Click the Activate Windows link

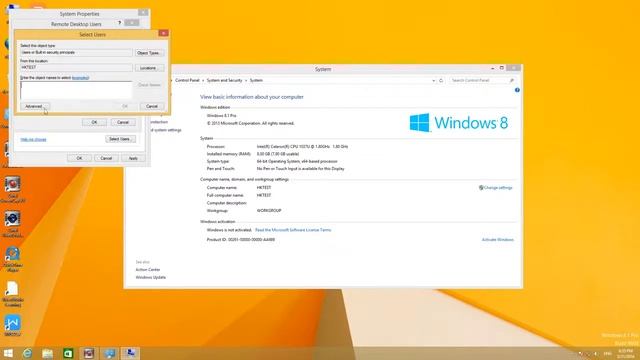[x=498, y=240]
